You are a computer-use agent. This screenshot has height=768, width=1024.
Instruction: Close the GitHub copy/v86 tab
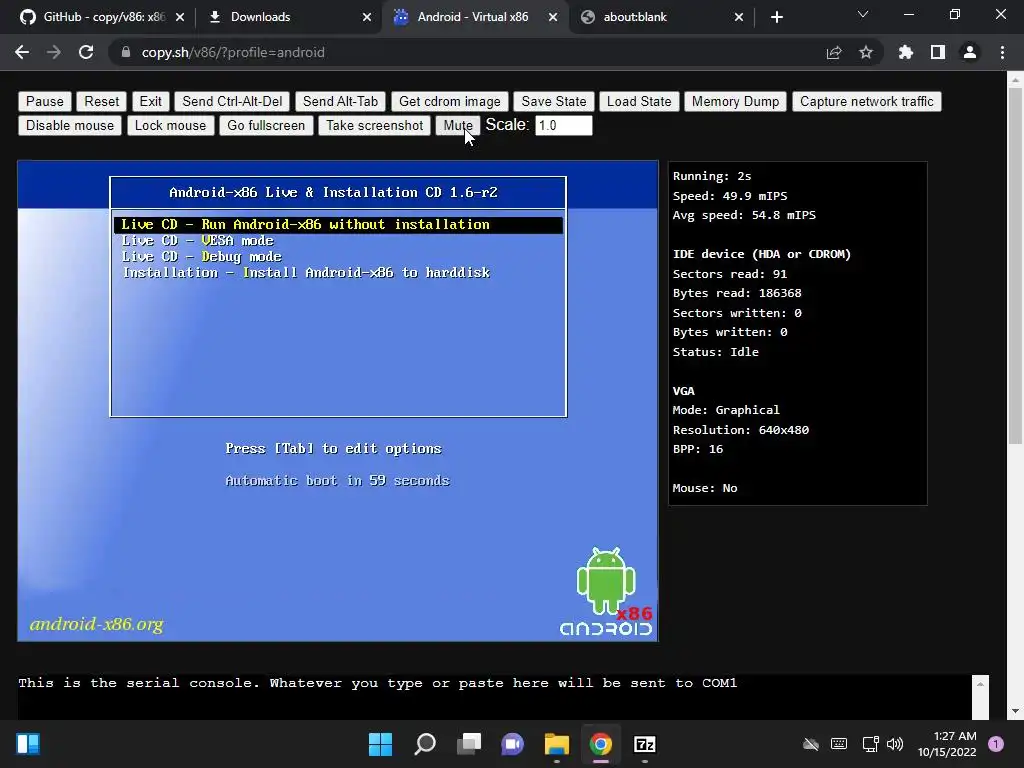pyautogui.click(x=180, y=17)
